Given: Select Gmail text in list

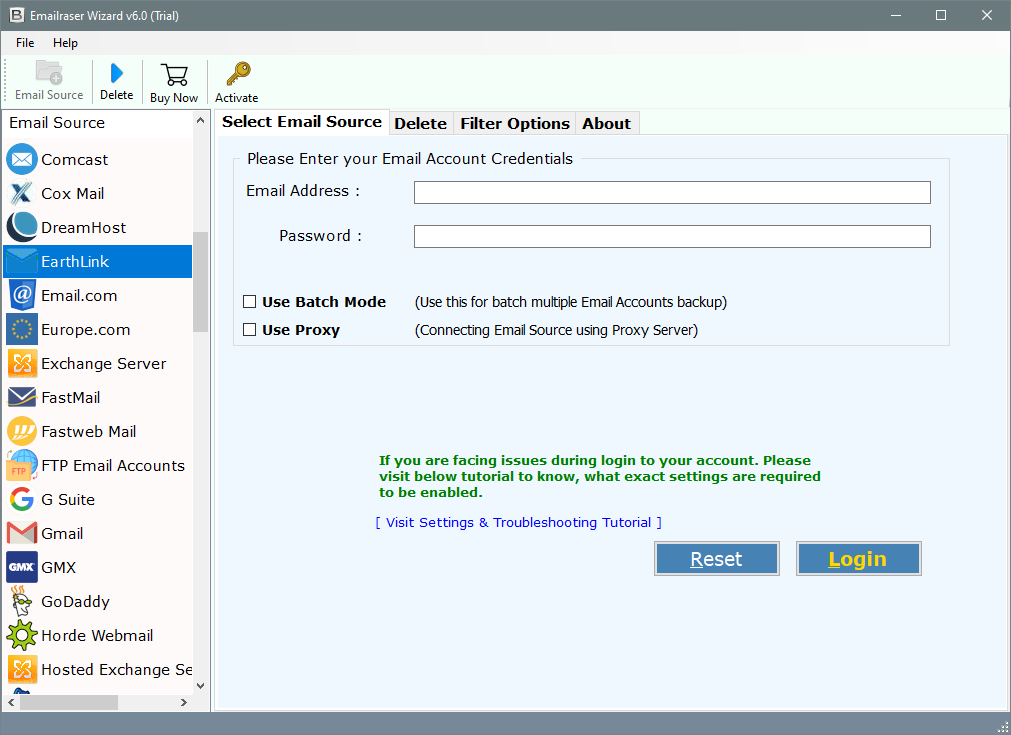Looking at the screenshot, I should pyautogui.click(x=63, y=534).
